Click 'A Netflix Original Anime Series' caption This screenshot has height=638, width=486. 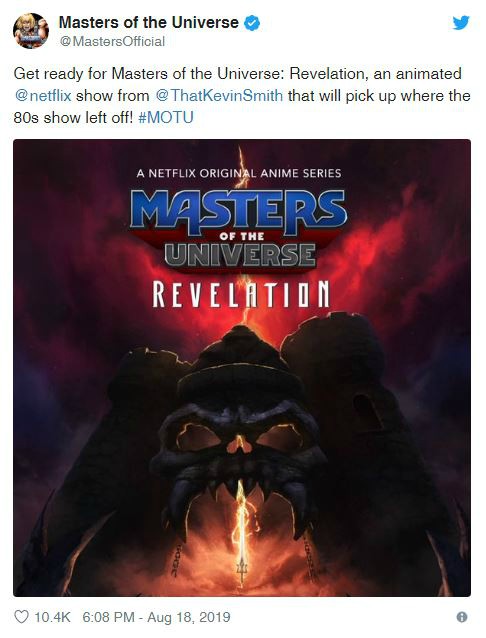239,173
